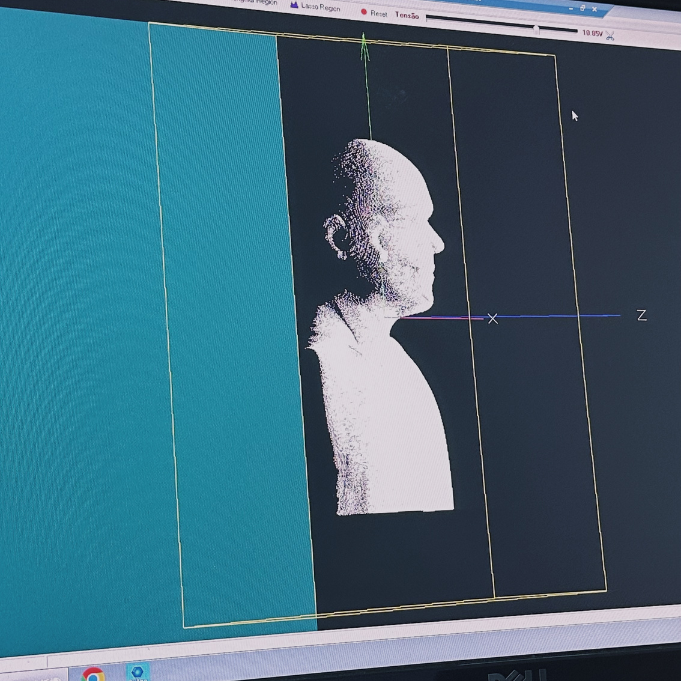Click the X axis marker

pyautogui.click(x=492, y=318)
